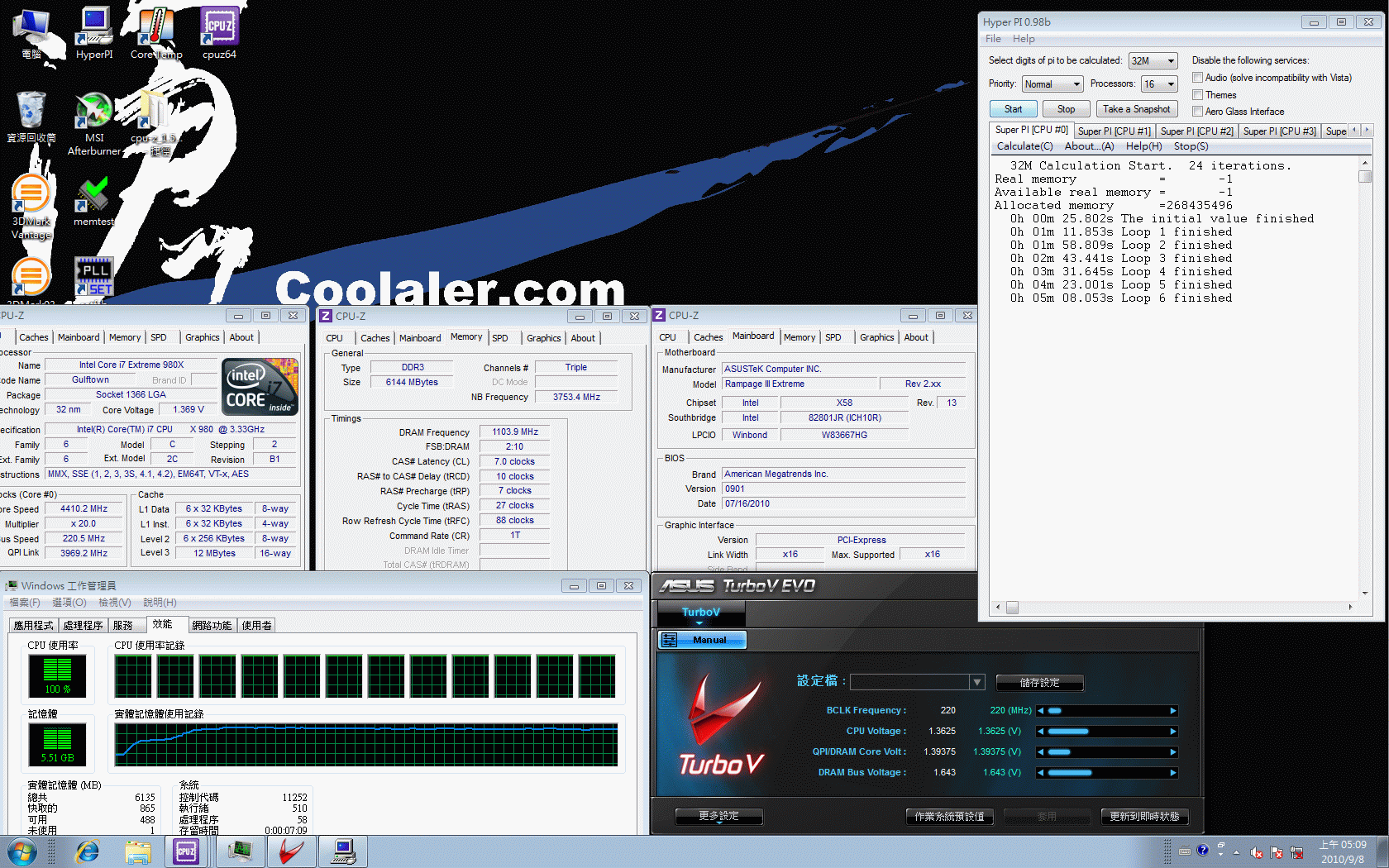Increase QPI/DRAM Core Volt with right arrow

pyautogui.click(x=1172, y=752)
